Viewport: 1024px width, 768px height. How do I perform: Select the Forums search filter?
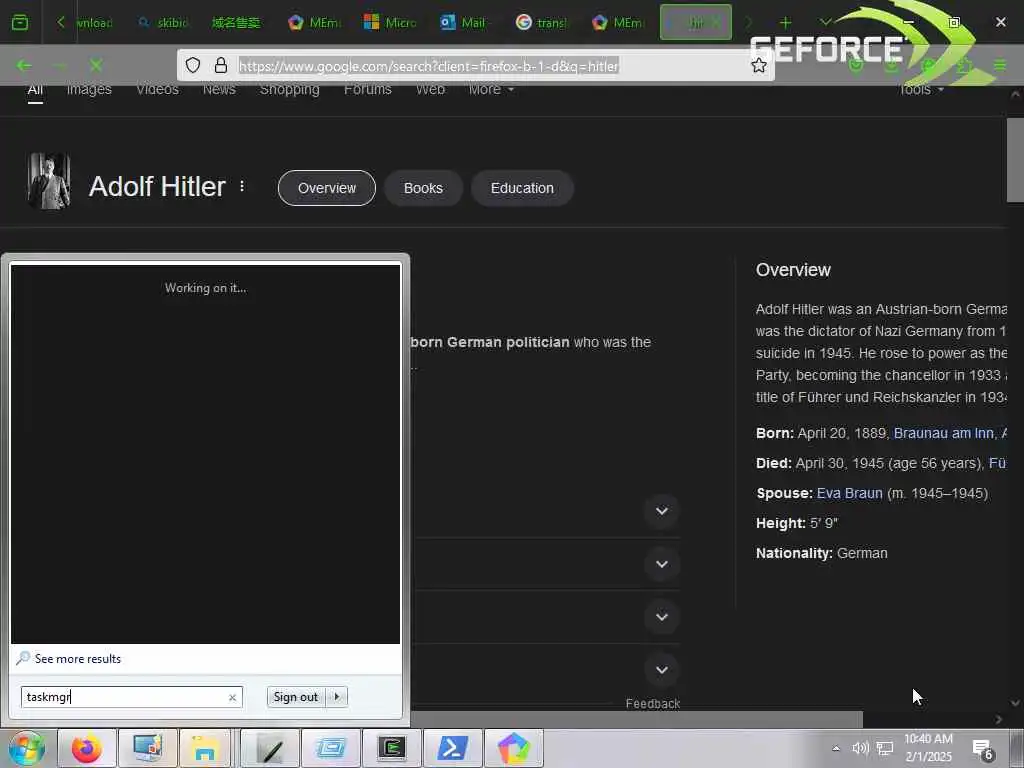(368, 90)
